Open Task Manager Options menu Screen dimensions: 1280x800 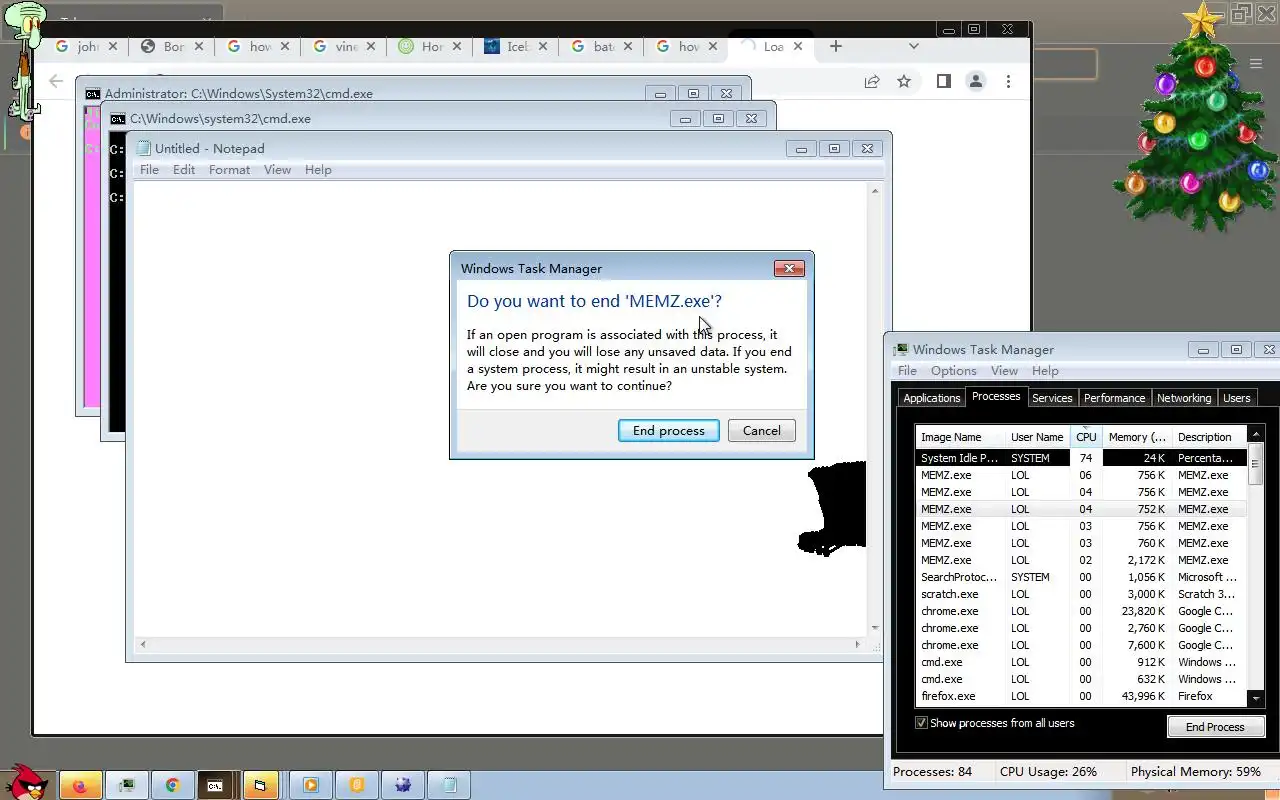(953, 371)
